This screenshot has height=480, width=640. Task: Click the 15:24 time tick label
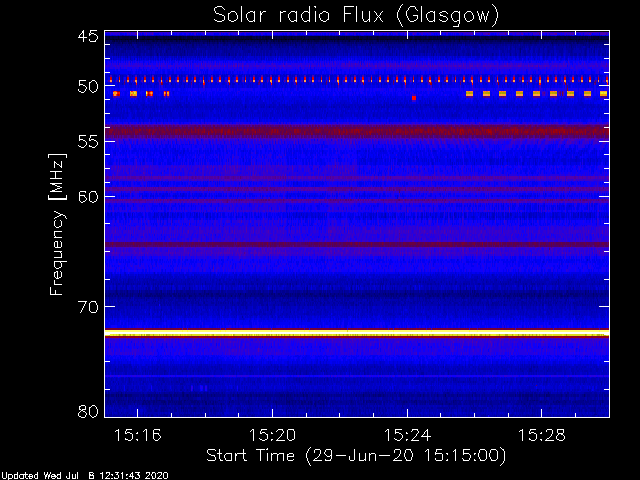pyautogui.click(x=407, y=435)
